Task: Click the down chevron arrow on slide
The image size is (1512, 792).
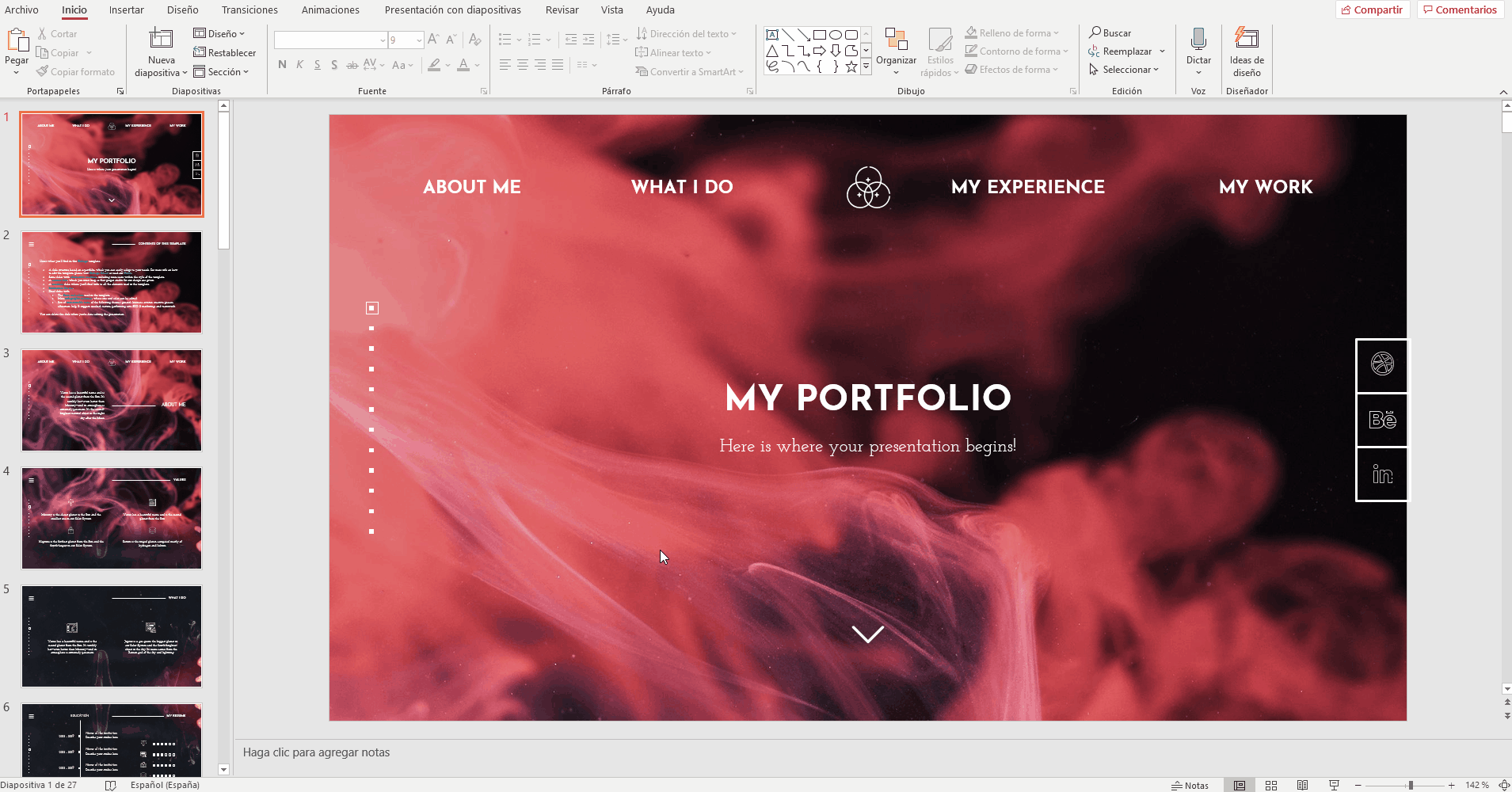Action: [867, 634]
